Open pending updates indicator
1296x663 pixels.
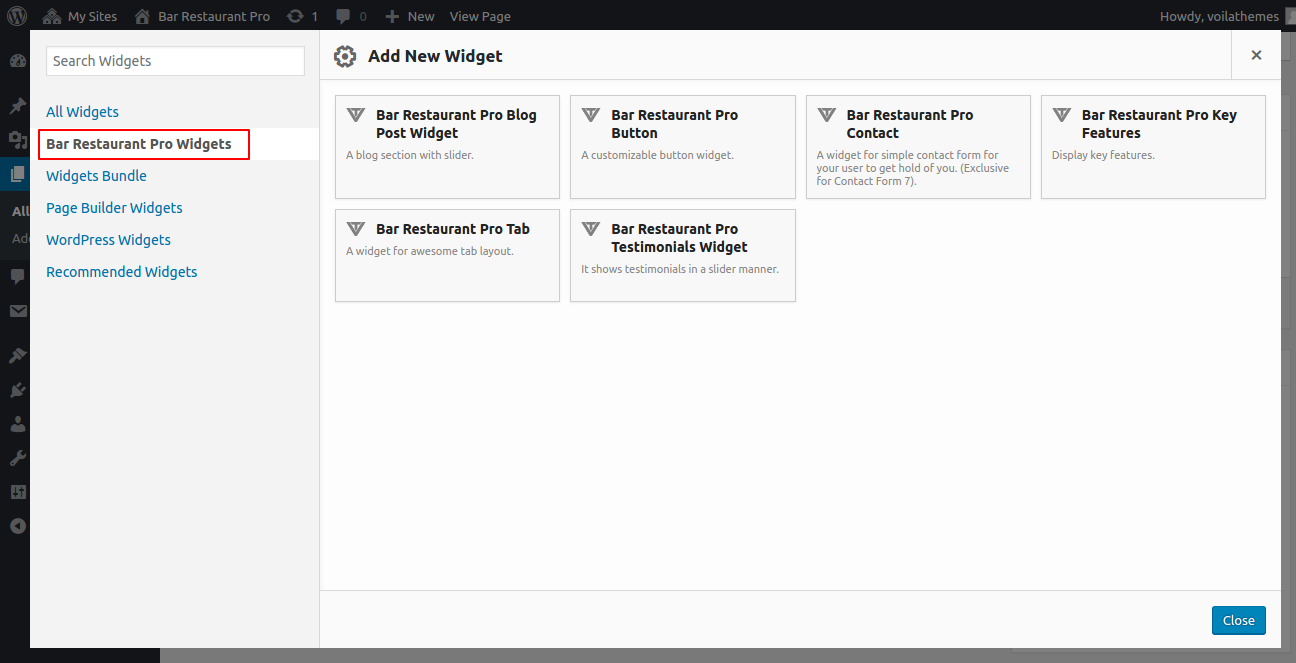302,16
